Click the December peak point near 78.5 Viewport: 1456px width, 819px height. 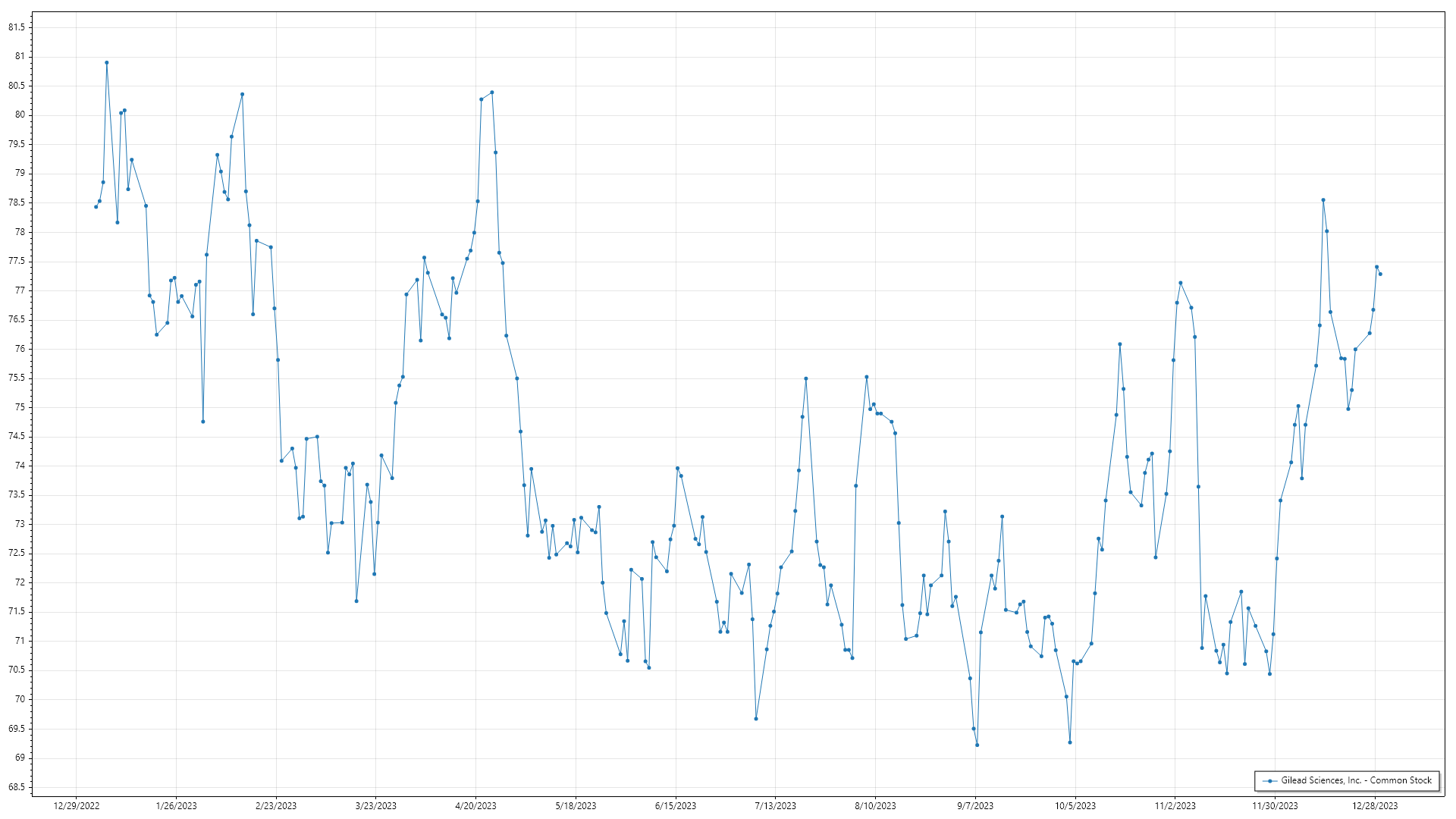pos(1323,200)
